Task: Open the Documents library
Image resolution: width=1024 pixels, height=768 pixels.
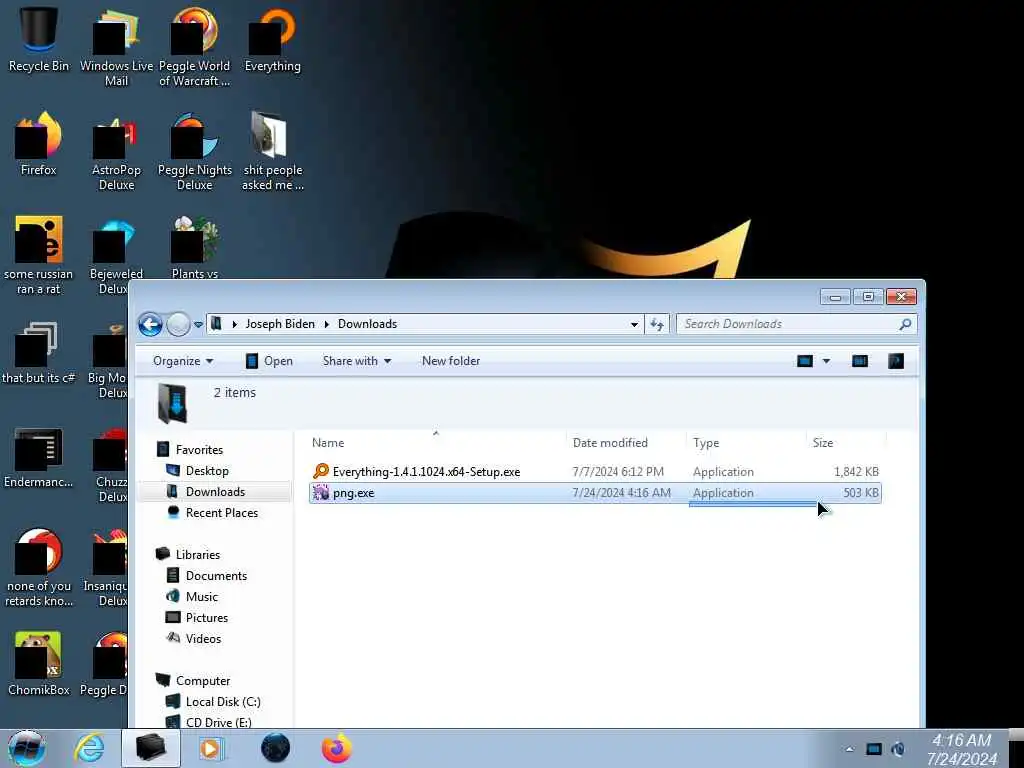Action: [x=216, y=575]
